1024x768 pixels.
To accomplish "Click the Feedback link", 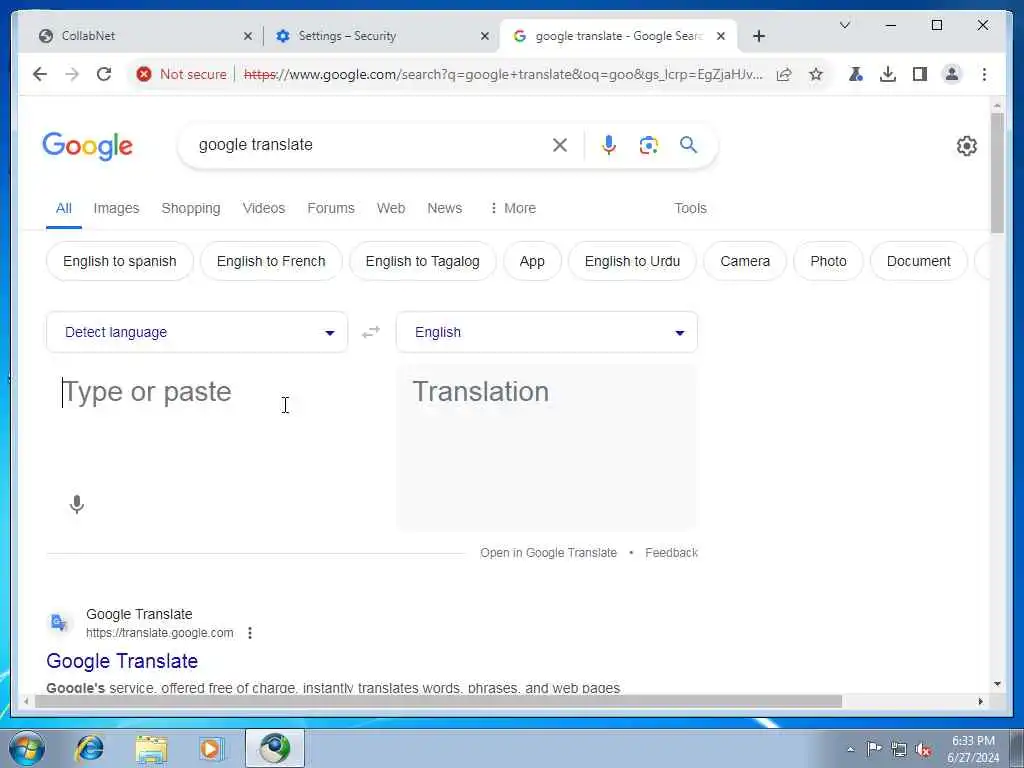I will [671, 553].
